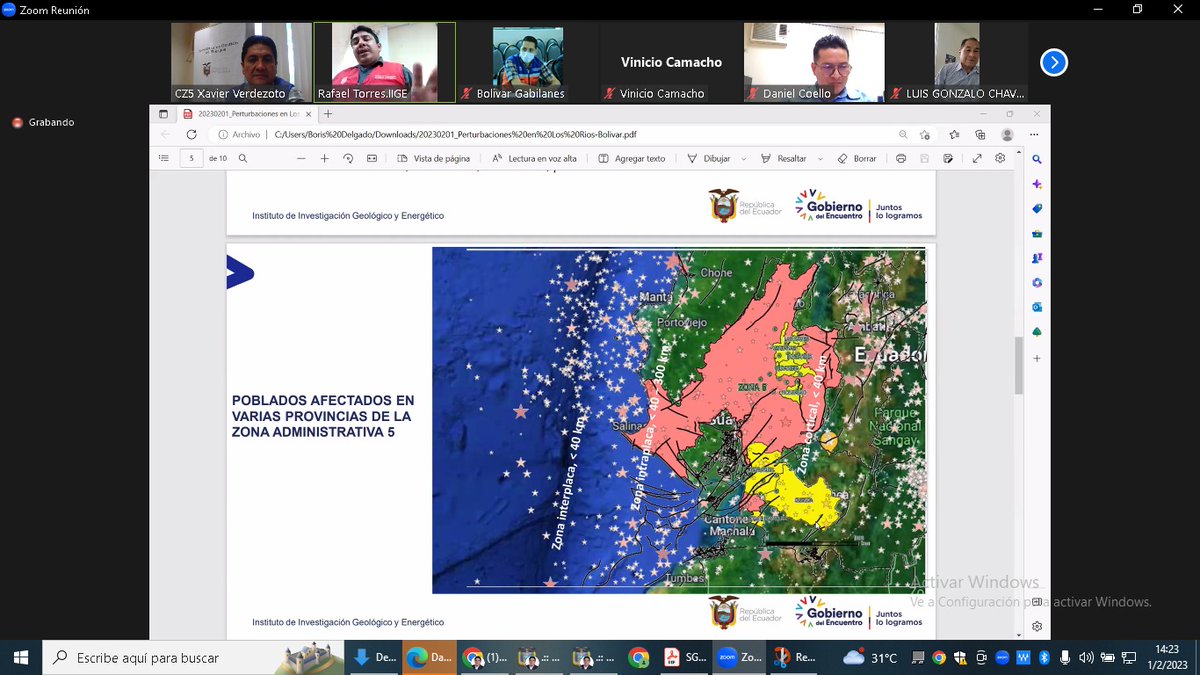Open the Edge browser taskbar button
Screen dimensions: 1200x675
pyautogui.click(x=431, y=657)
